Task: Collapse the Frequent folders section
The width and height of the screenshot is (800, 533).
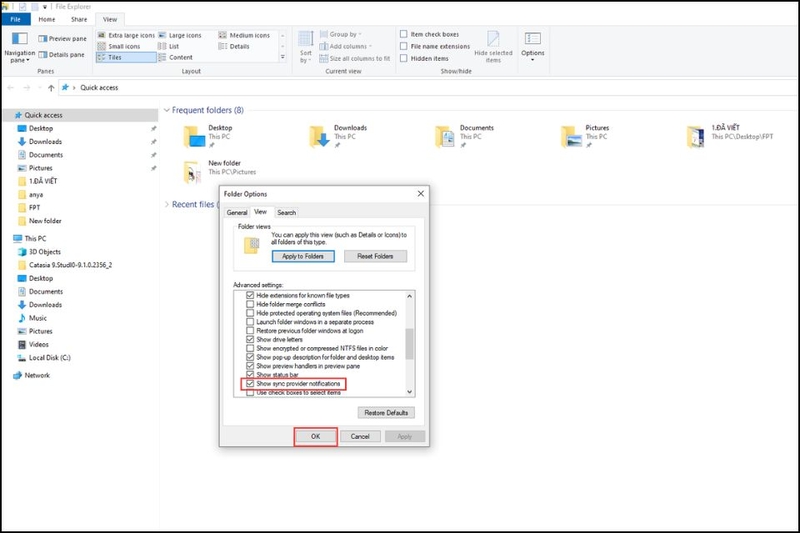Action: pos(166,110)
